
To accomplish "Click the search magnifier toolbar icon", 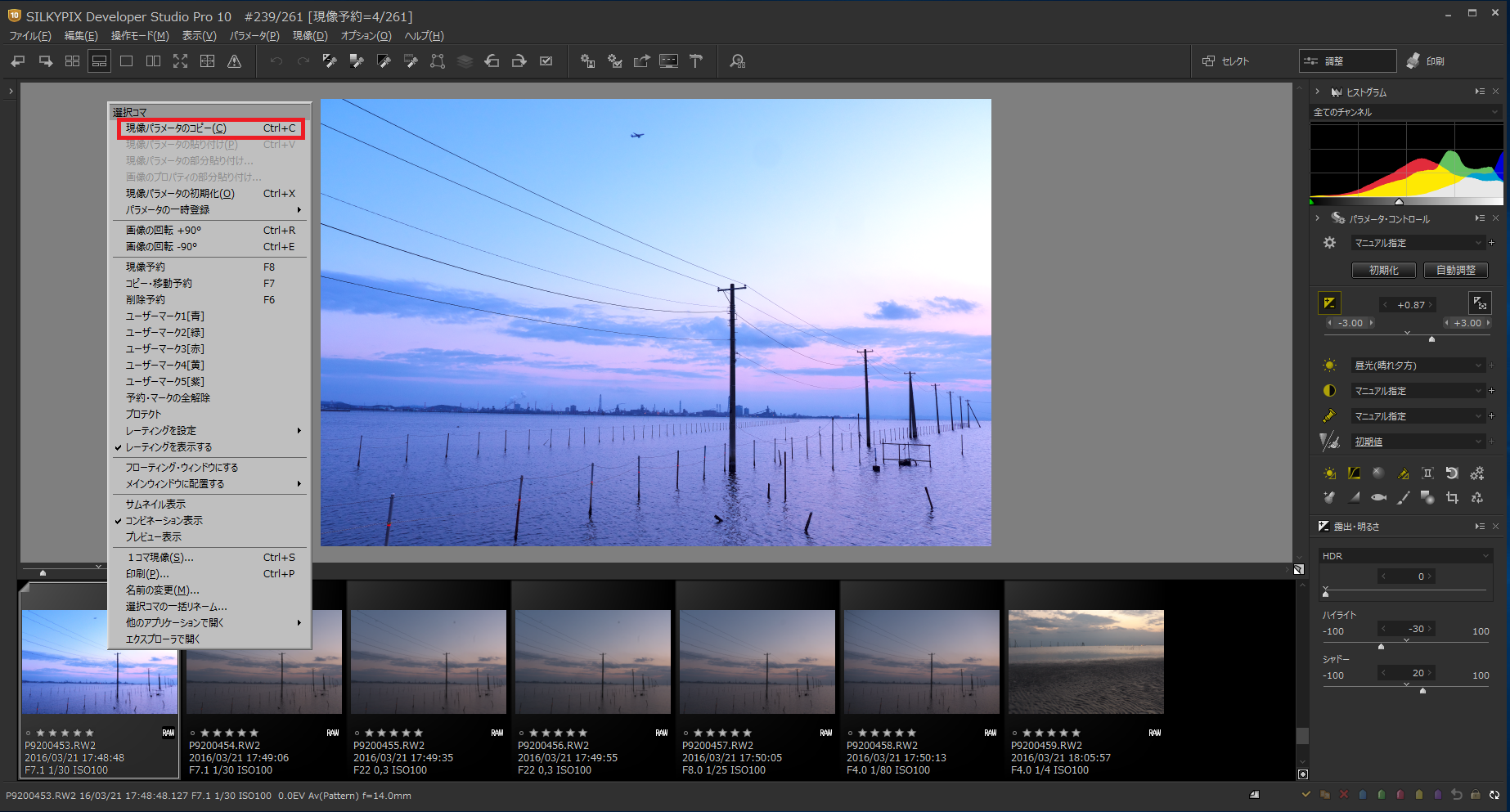I will point(737,61).
